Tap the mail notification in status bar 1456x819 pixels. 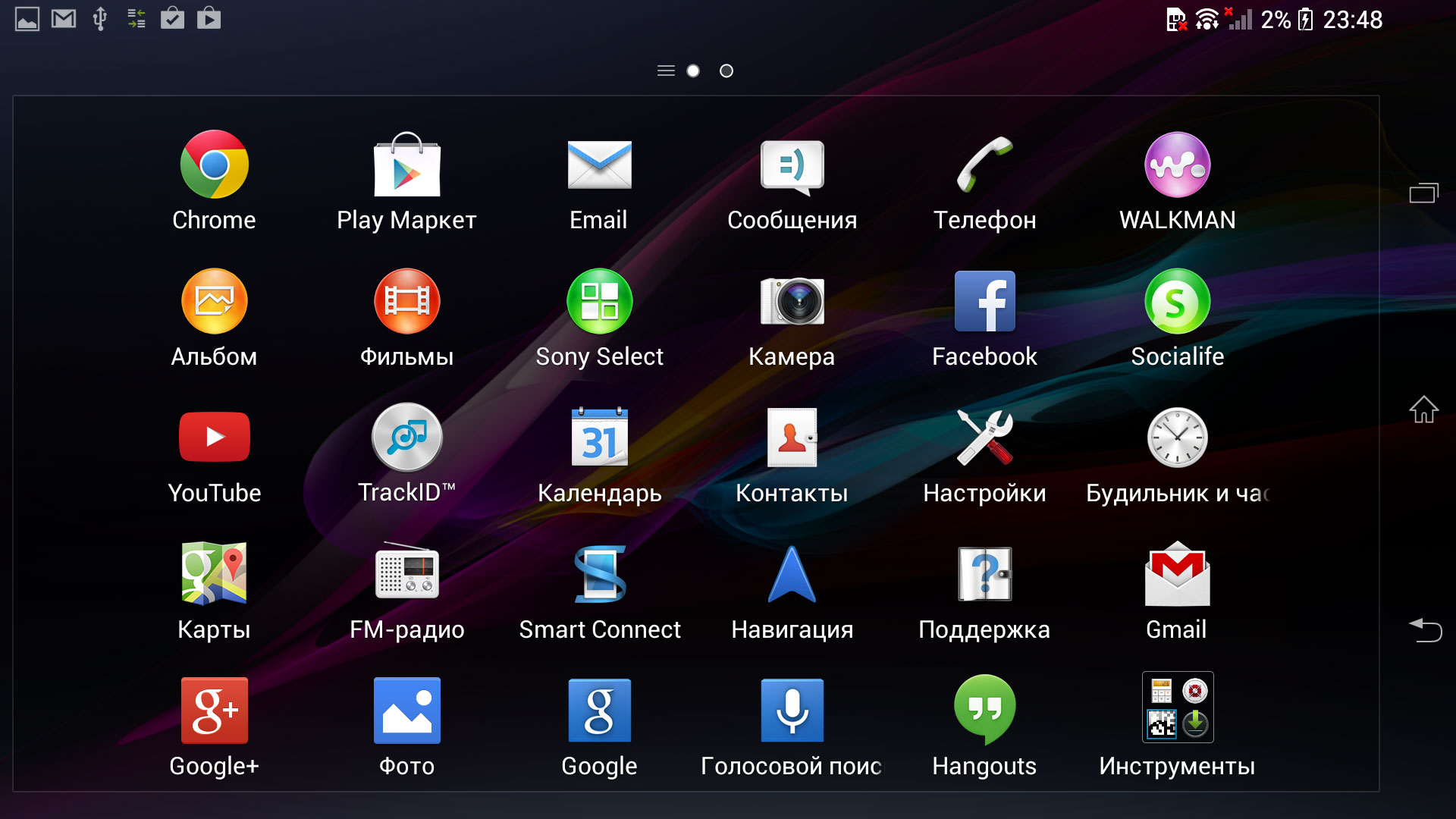pyautogui.click(x=64, y=18)
